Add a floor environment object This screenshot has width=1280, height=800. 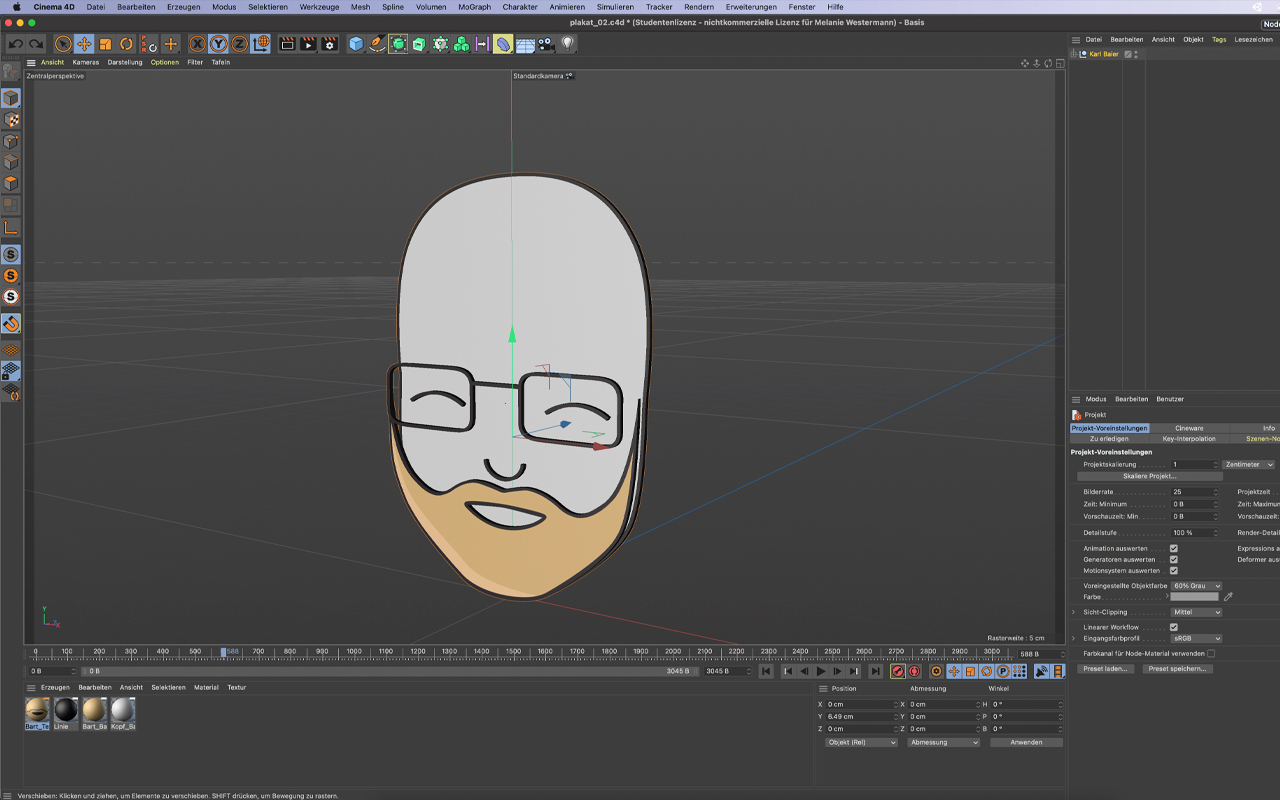tap(525, 44)
